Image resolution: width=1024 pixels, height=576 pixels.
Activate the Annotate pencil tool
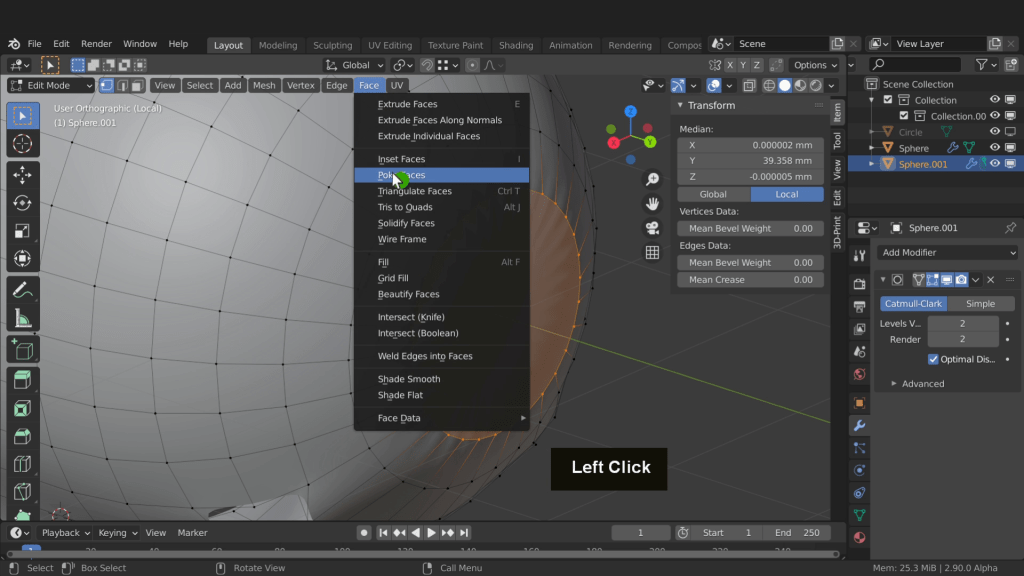point(22,290)
